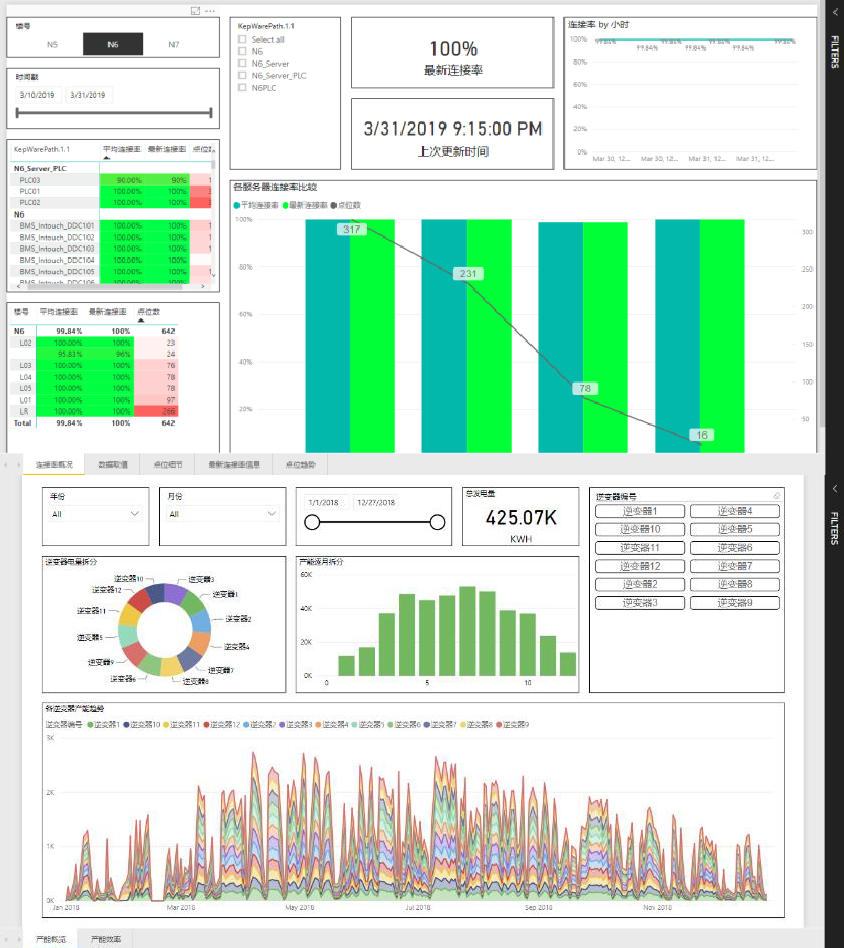Click the 1/1/2018 start date field
The image size is (844, 948).
[x=325, y=502]
